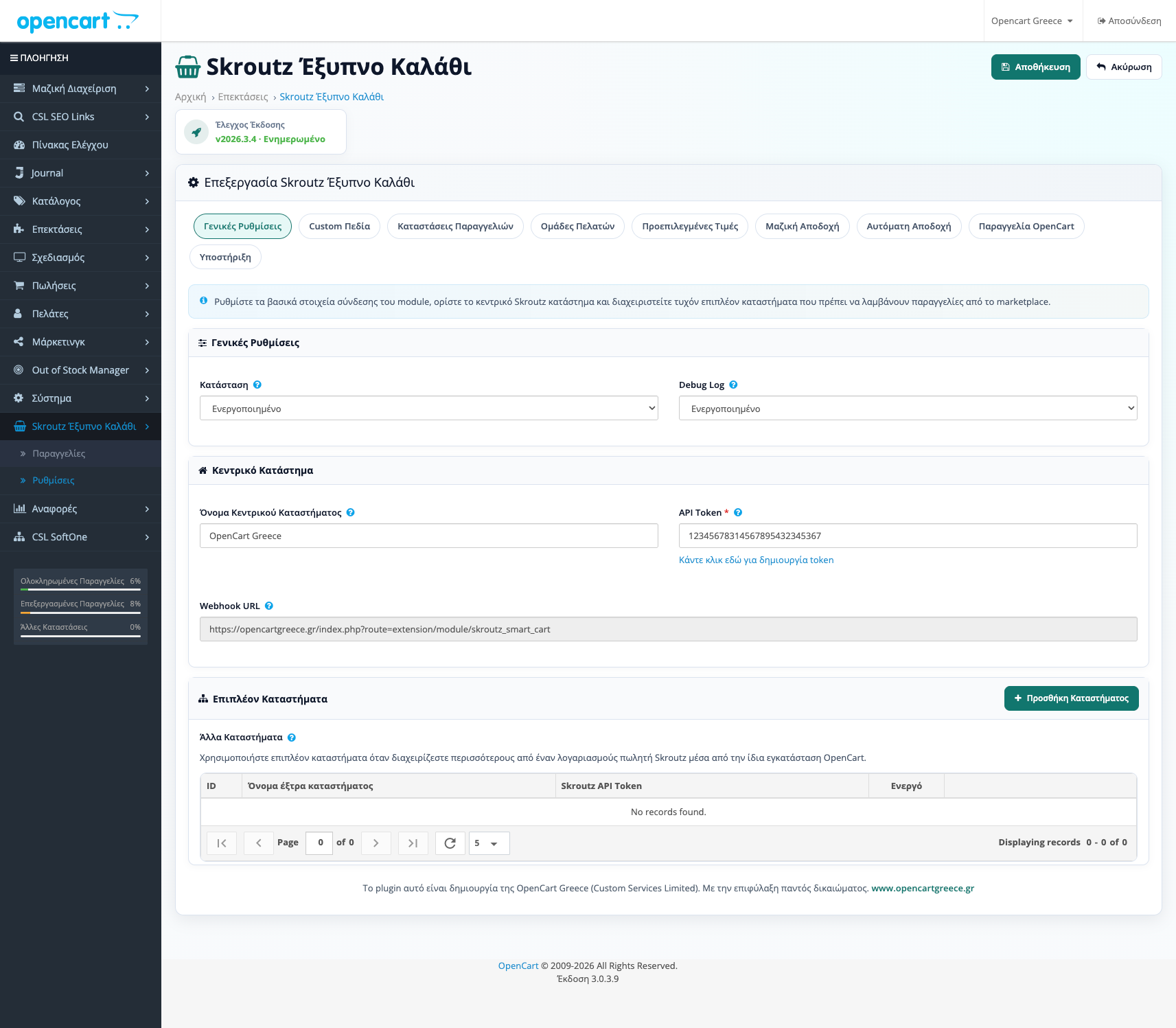Image resolution: width=1176 pixels, height=1028 pixels.
Task: Open the Παραγγελίες submenu item
Action: pyautogui.click(x=80, y=454)
